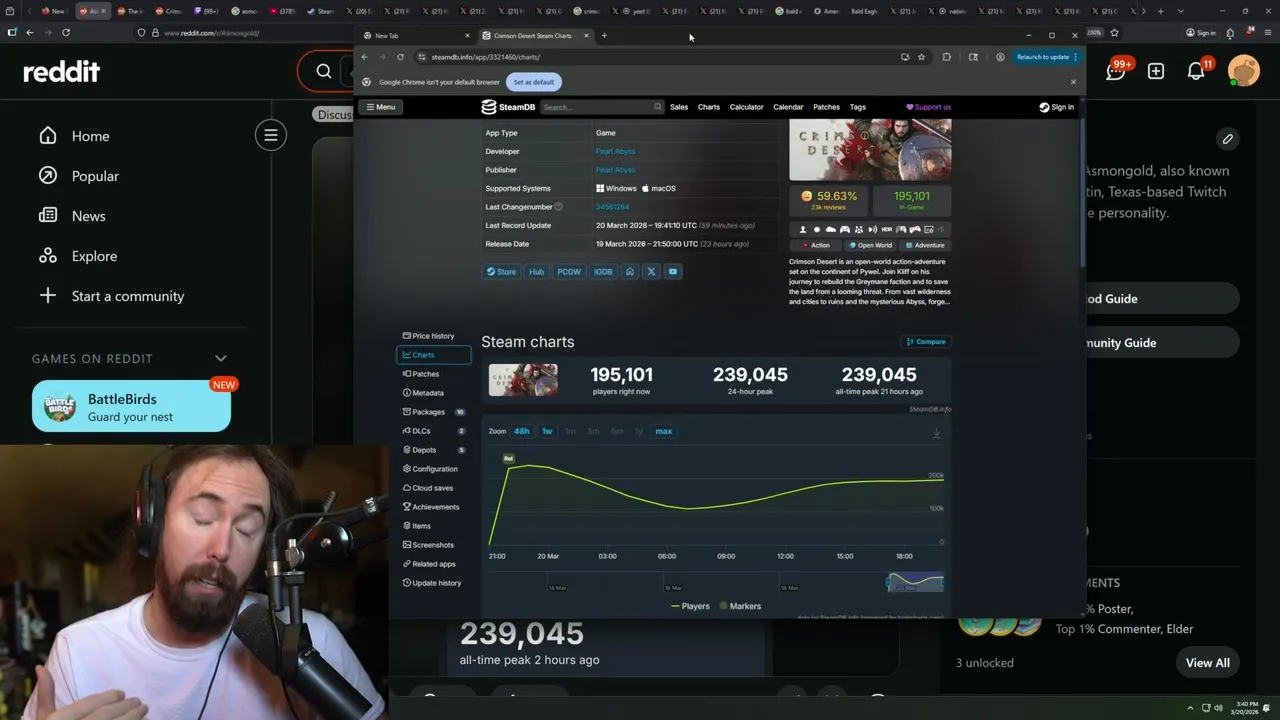Click the Store button
This screenshot has height=720, width=1280.
click(x=501, y=272)
